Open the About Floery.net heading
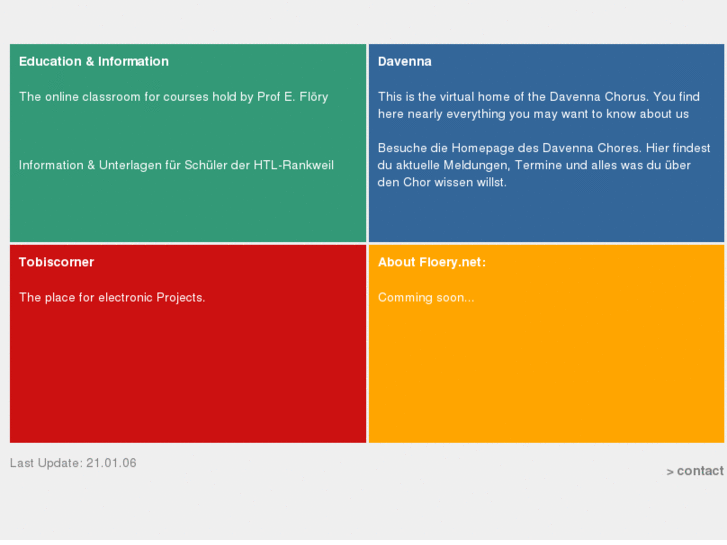This screenshot has height=545, width=727. tap(432, 262)
